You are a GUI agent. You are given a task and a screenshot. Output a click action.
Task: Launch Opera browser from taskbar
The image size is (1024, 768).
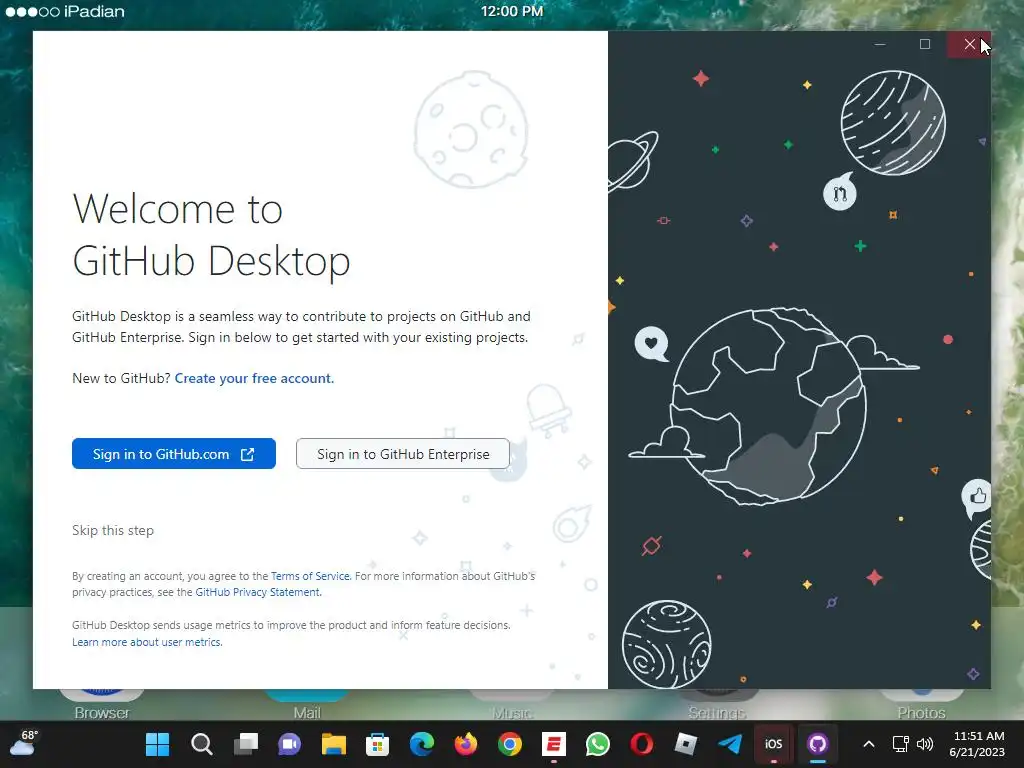click(642, 744)
